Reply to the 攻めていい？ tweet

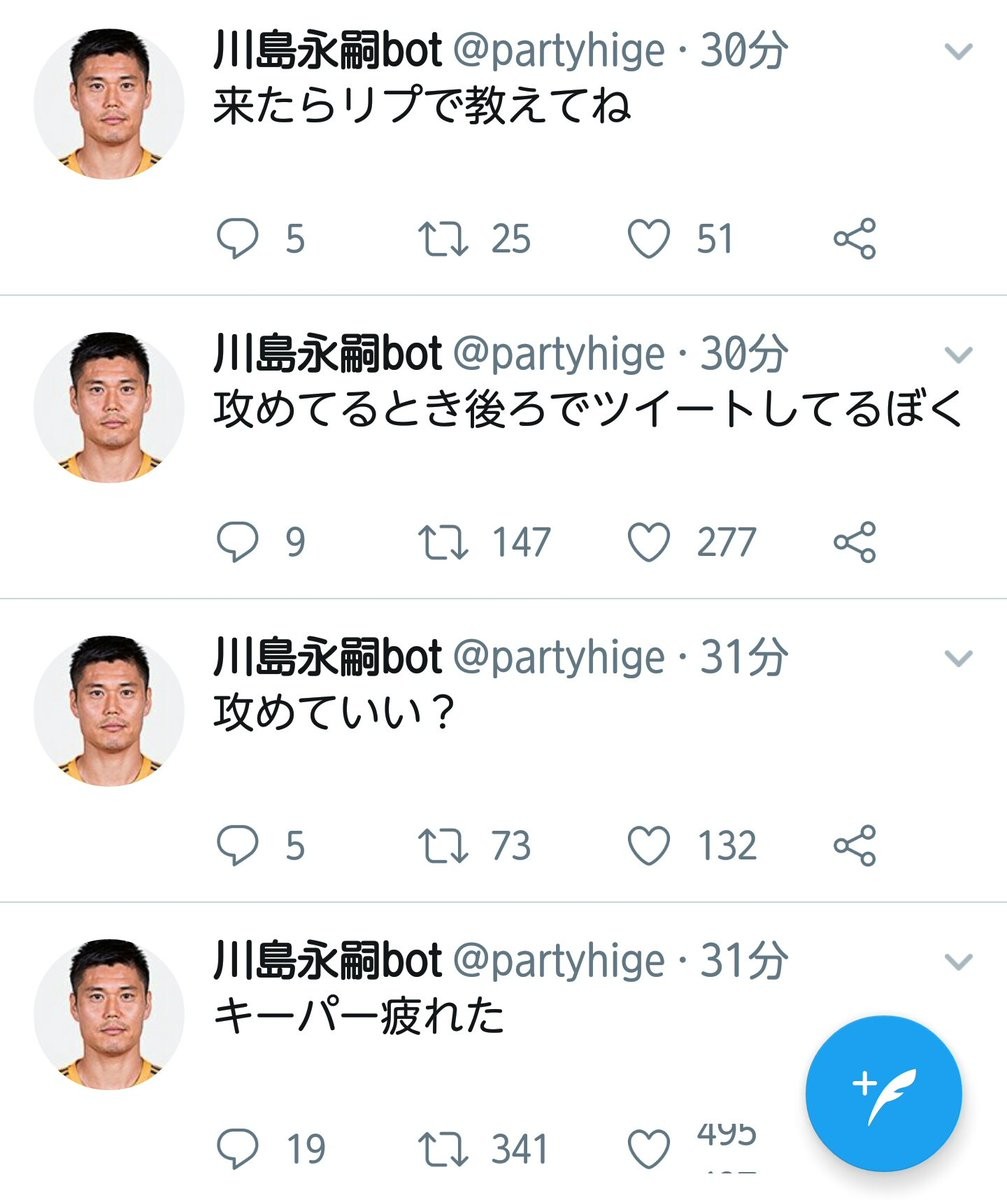(237, 846)
